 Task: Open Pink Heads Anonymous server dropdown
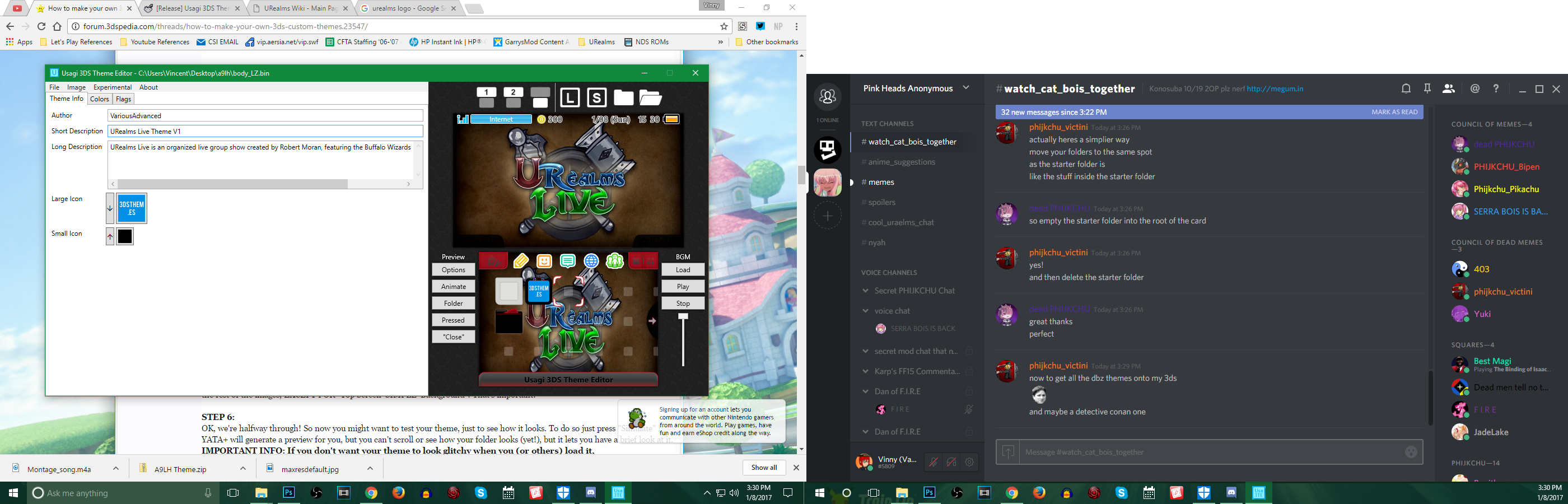[x=966, y=88]
